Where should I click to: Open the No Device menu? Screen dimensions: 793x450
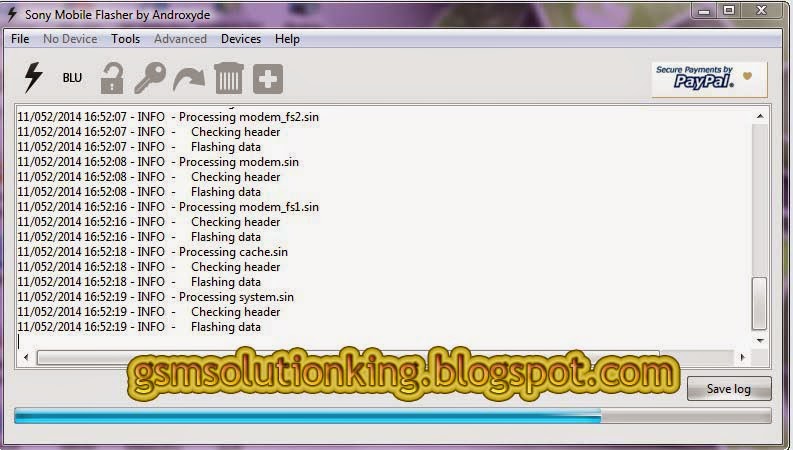pos(70,39)
